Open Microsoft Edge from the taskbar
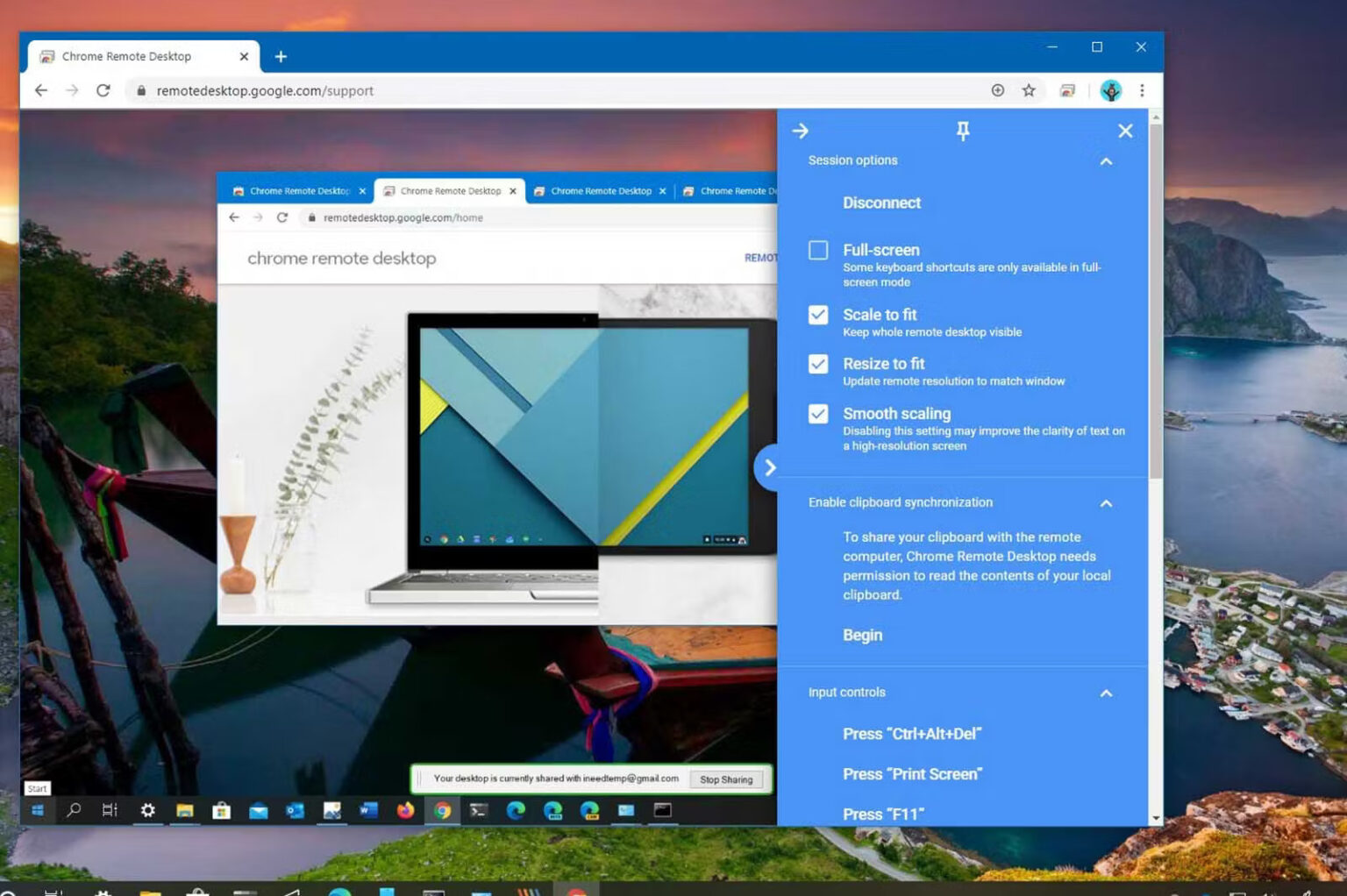Screen dimensions: 1347x896 517,811
